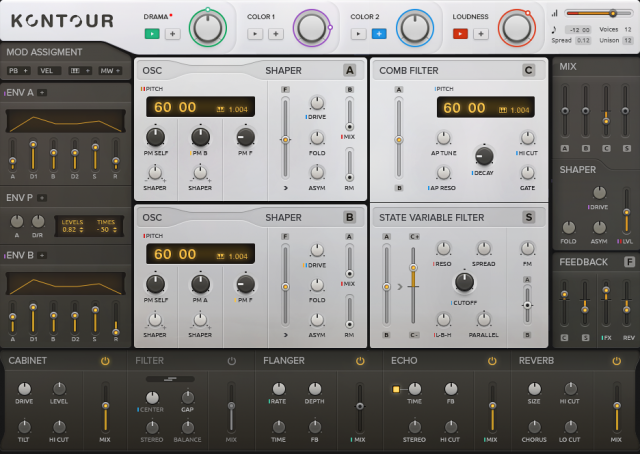The width and height of the screenshot is (640, 454).
Task: Click the Drama macro play button
Action: click(151, 33)
